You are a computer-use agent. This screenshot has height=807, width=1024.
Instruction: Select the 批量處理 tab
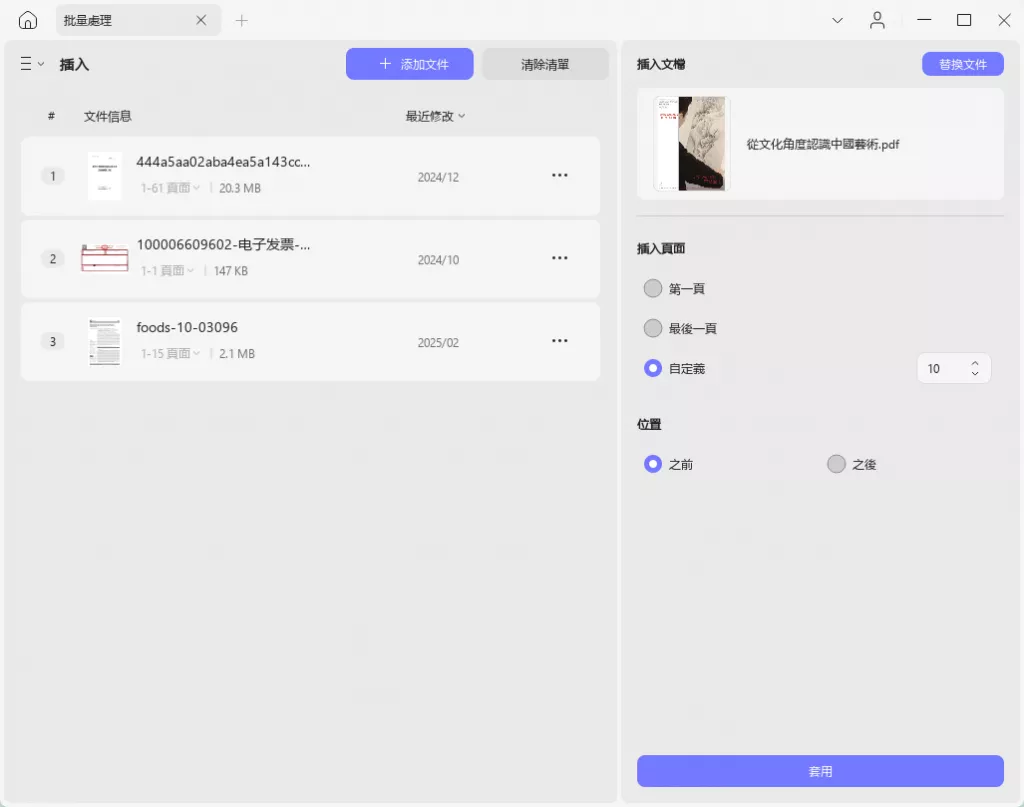(x=138, y=20)
